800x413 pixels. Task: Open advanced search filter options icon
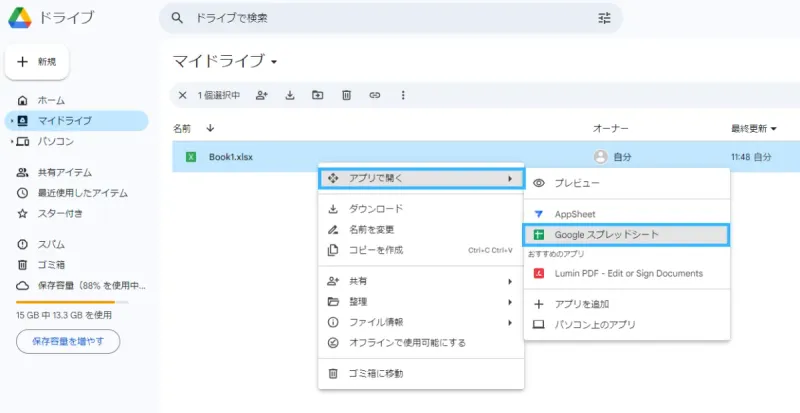(x=604, y=18)
